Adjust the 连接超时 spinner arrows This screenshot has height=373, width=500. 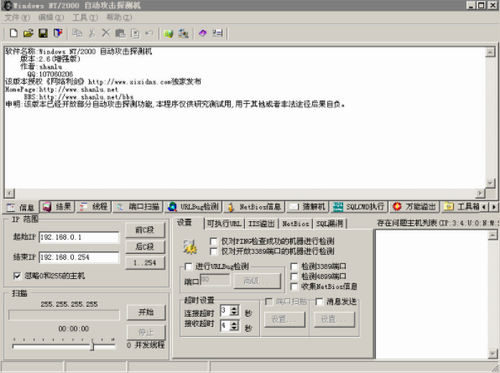pos(234,311)
